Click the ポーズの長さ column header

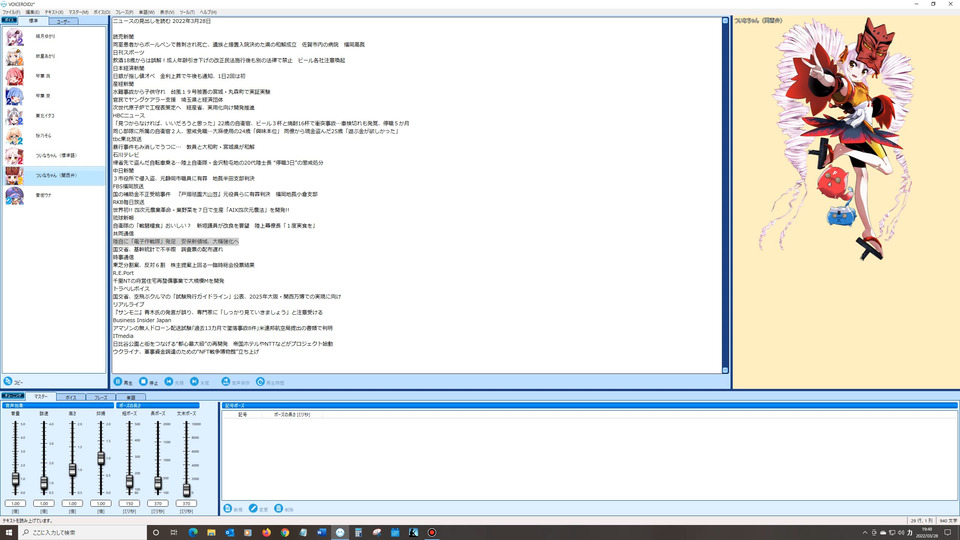(292, 414)
